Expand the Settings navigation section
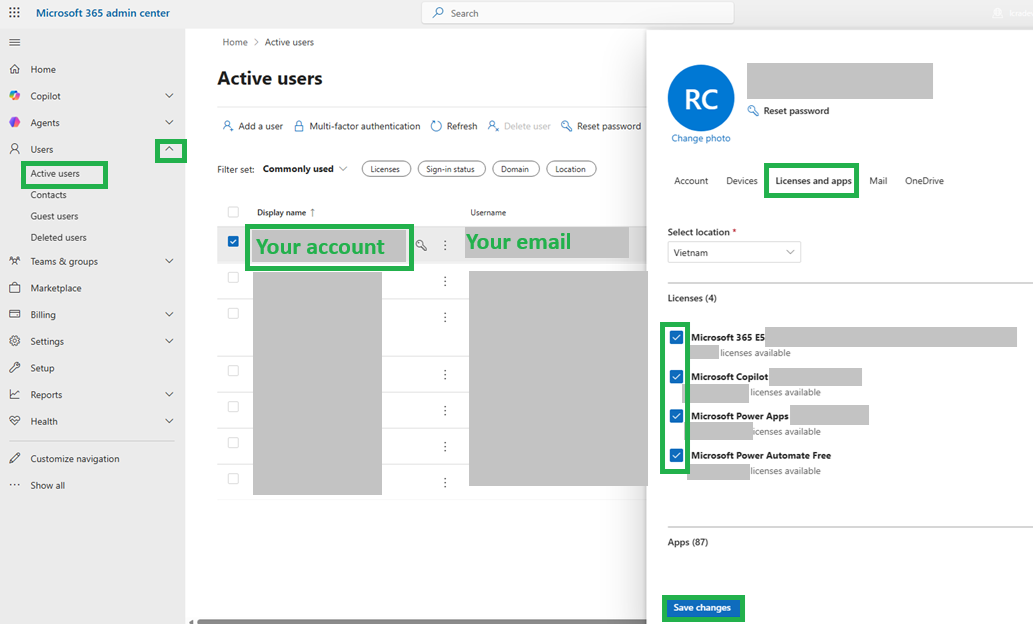1033x624 pixels. pyautogui.click(x=169, y=341)
